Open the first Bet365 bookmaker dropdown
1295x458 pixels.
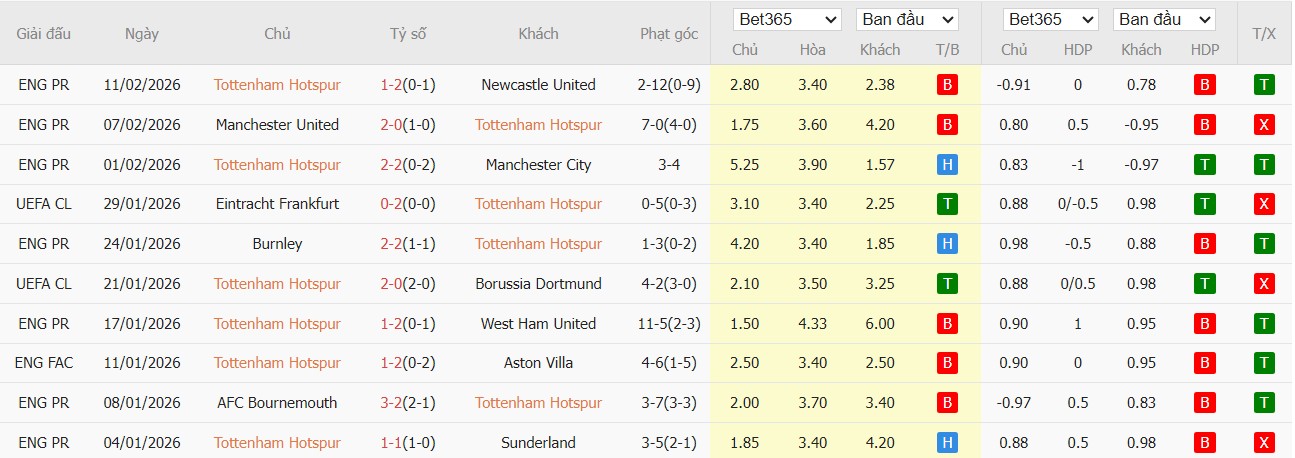pos(788,19)
